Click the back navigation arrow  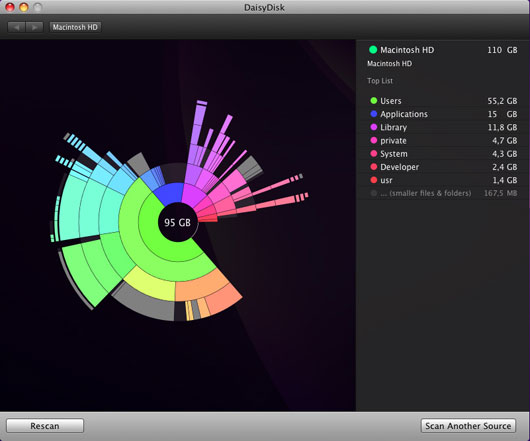[x=17, y=27]
